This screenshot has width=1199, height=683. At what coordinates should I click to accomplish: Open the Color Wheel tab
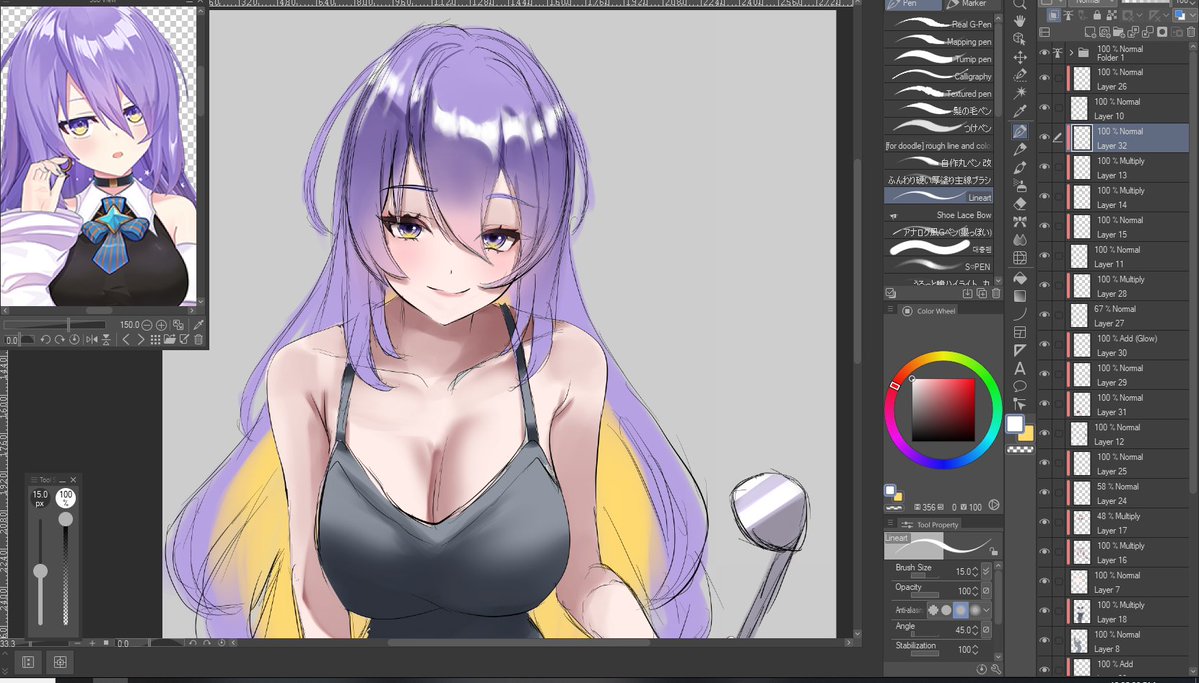[x=928, y=311]
